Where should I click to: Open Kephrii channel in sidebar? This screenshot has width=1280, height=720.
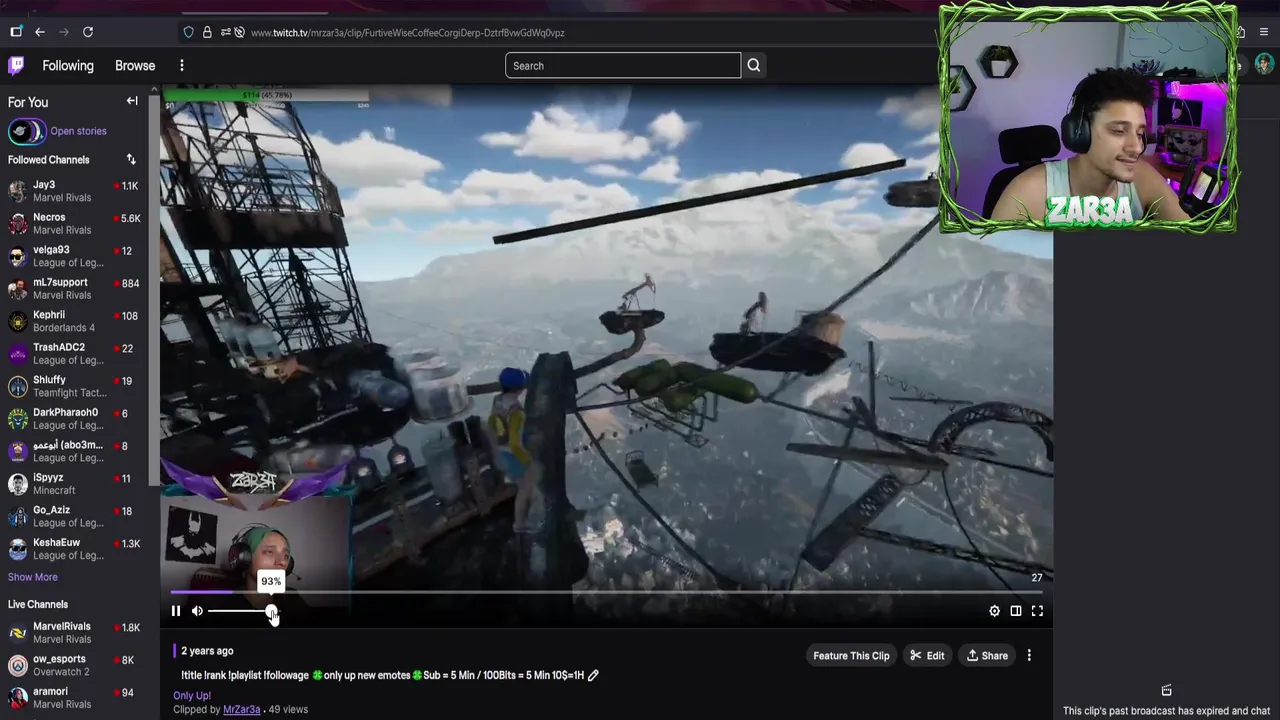74,321
